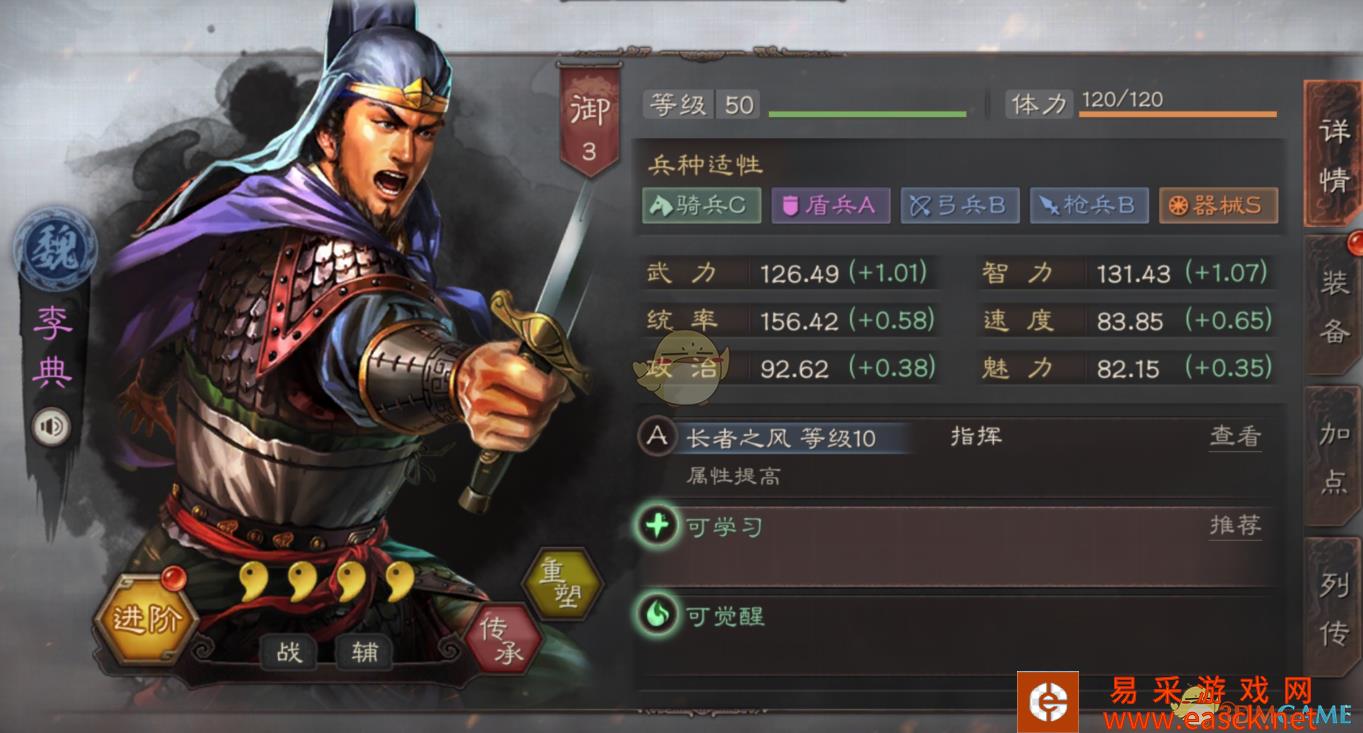The image size is (1363, 733).
Task: Click the 推荐 recommendation link
Action: 1235,526
